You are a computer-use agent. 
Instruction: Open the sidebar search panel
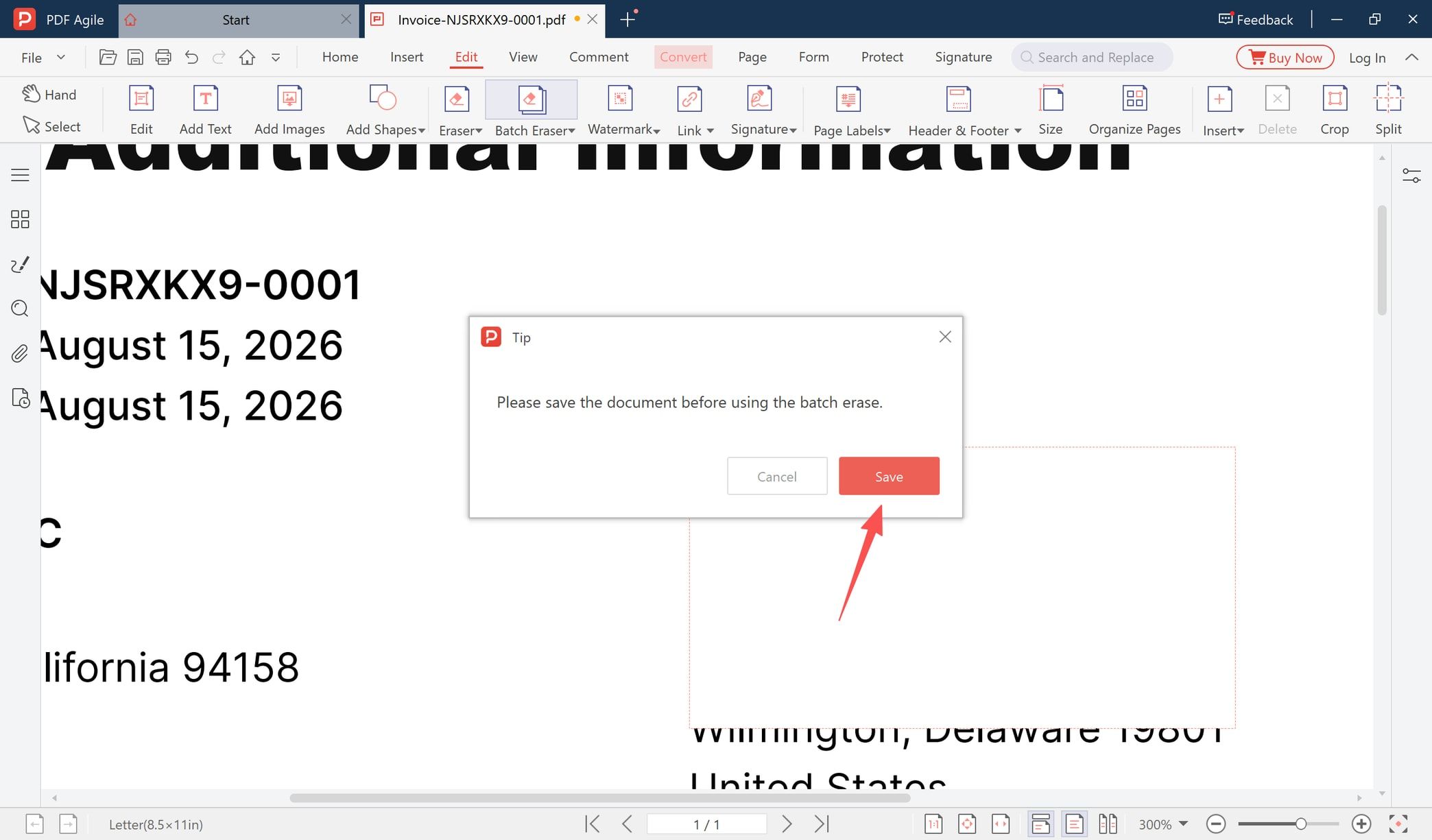click(20, 309)
